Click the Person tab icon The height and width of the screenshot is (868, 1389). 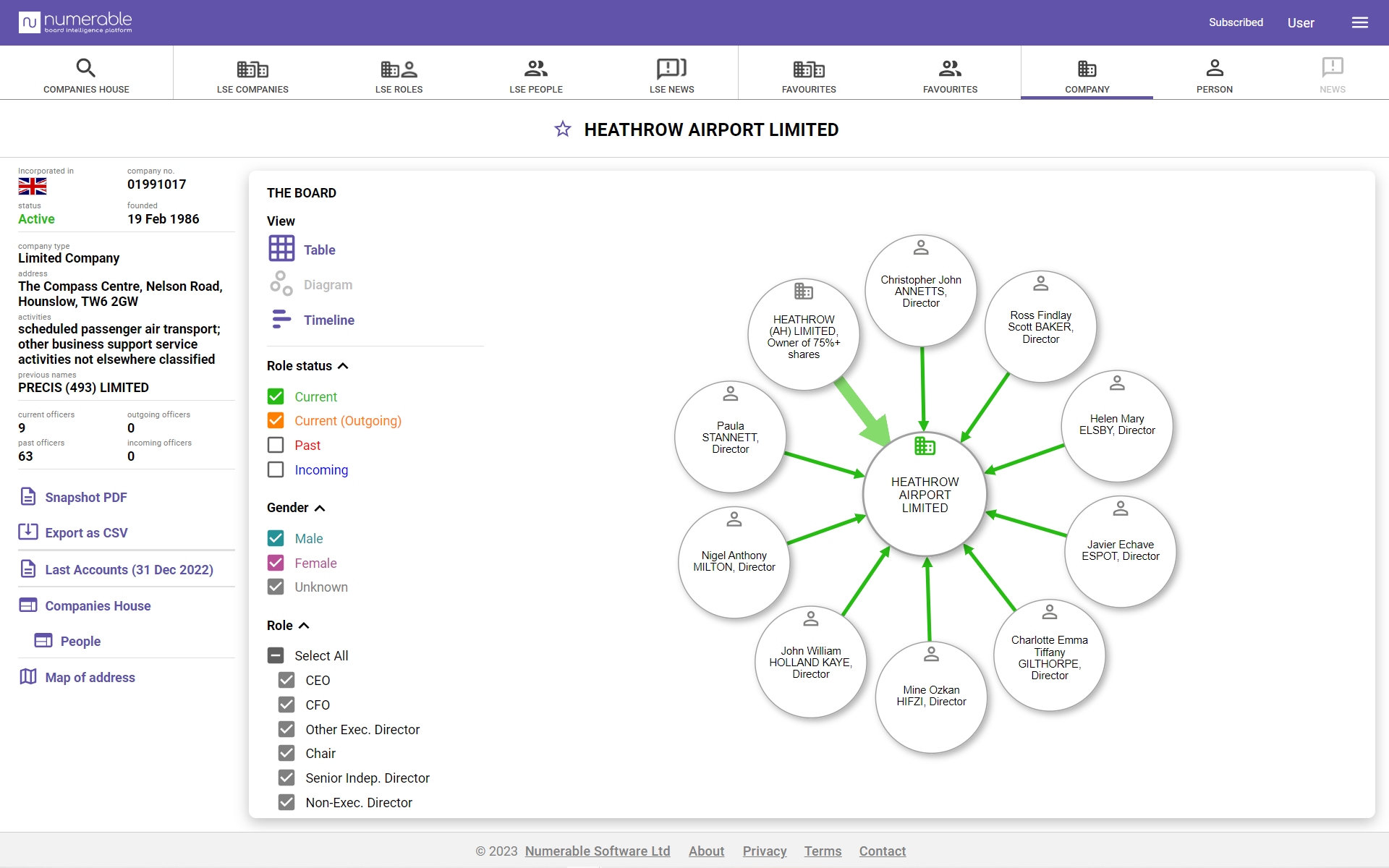pos(1215,68)
